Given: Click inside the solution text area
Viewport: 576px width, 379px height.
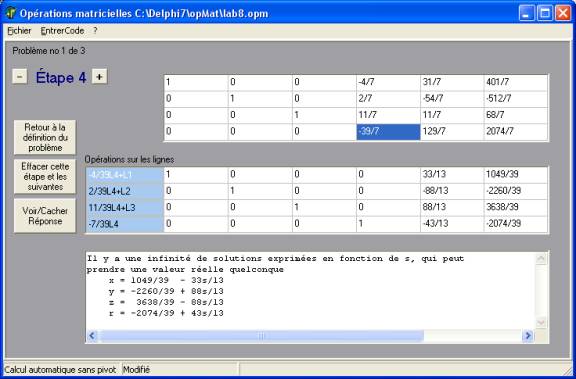Looking at the screenshot, I should (x=310, y=291).
